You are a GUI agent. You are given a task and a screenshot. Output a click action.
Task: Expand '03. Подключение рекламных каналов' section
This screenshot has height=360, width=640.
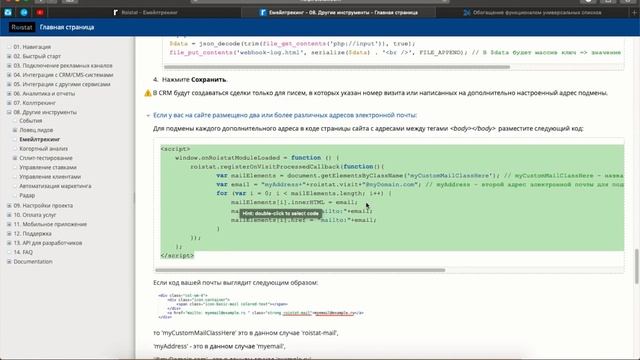pyautogui.click(x=9, y=66)
